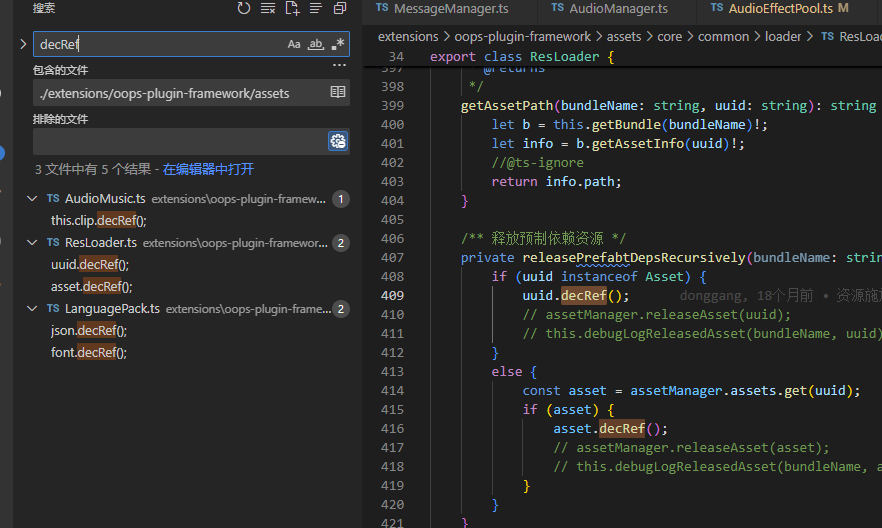Toggle match whole word option
The height and width of the screenshot is (528, 882).
tap(316, 44)
